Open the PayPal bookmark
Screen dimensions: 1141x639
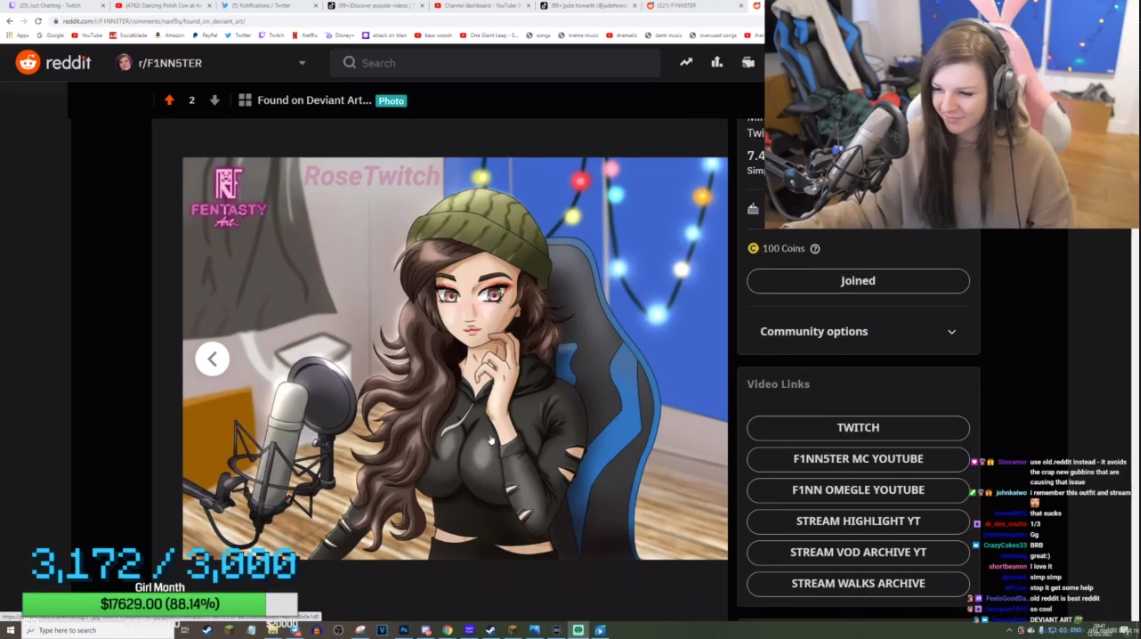click(204, 35)
